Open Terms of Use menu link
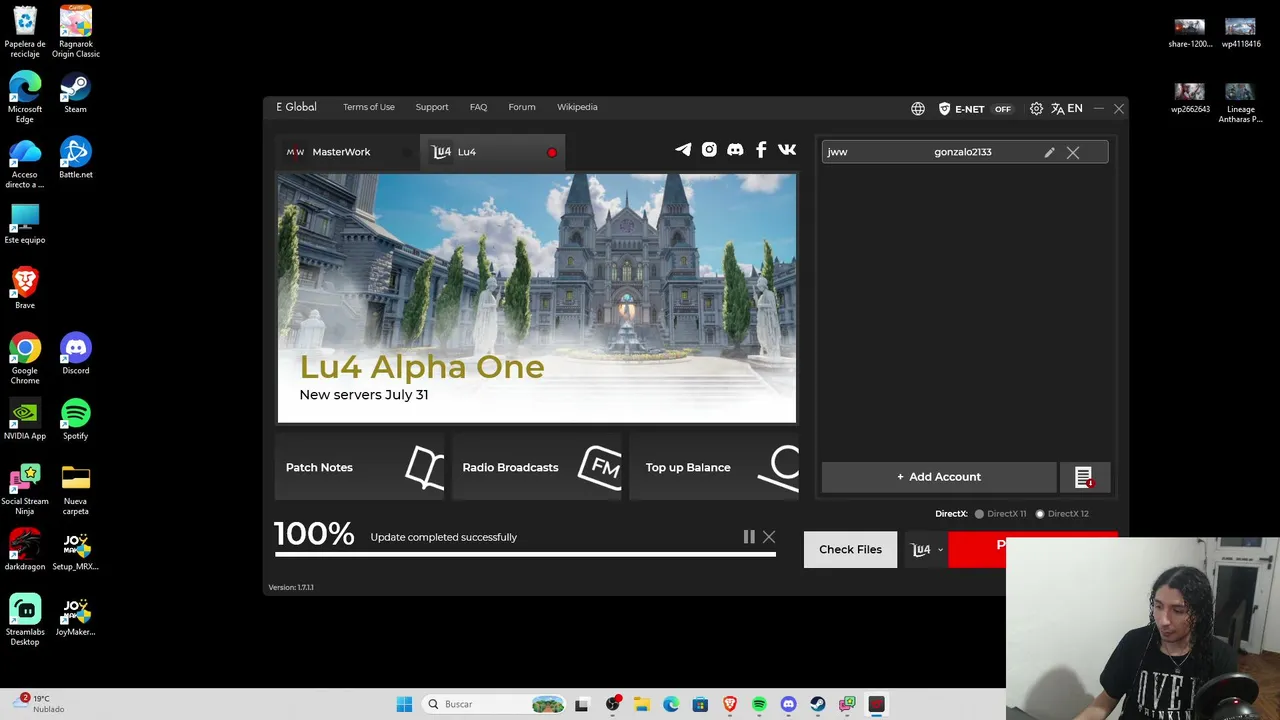The width and height of the screenshot is (1280, 720). point(369,107)
